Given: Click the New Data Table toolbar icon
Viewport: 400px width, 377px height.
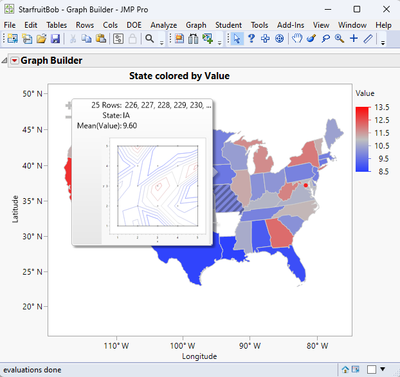Looking at the screenshot, I should pos(13,39).
